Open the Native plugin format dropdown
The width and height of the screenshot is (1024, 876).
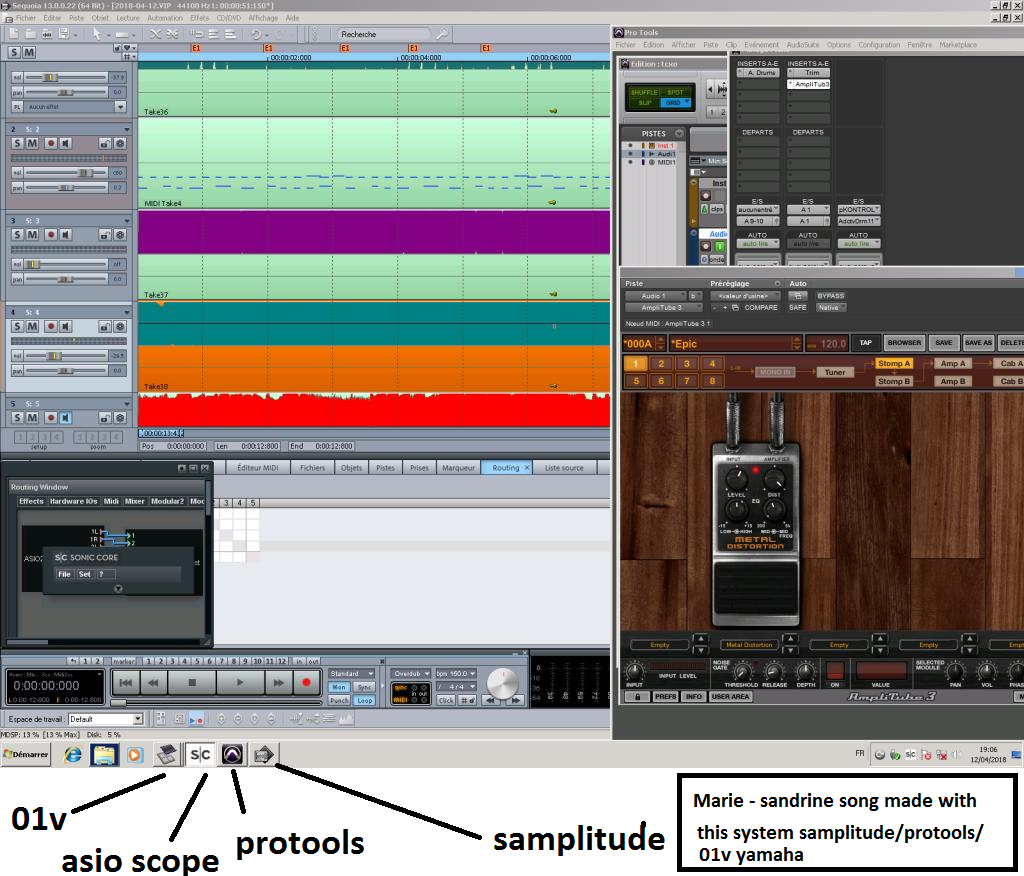[831, 308]
